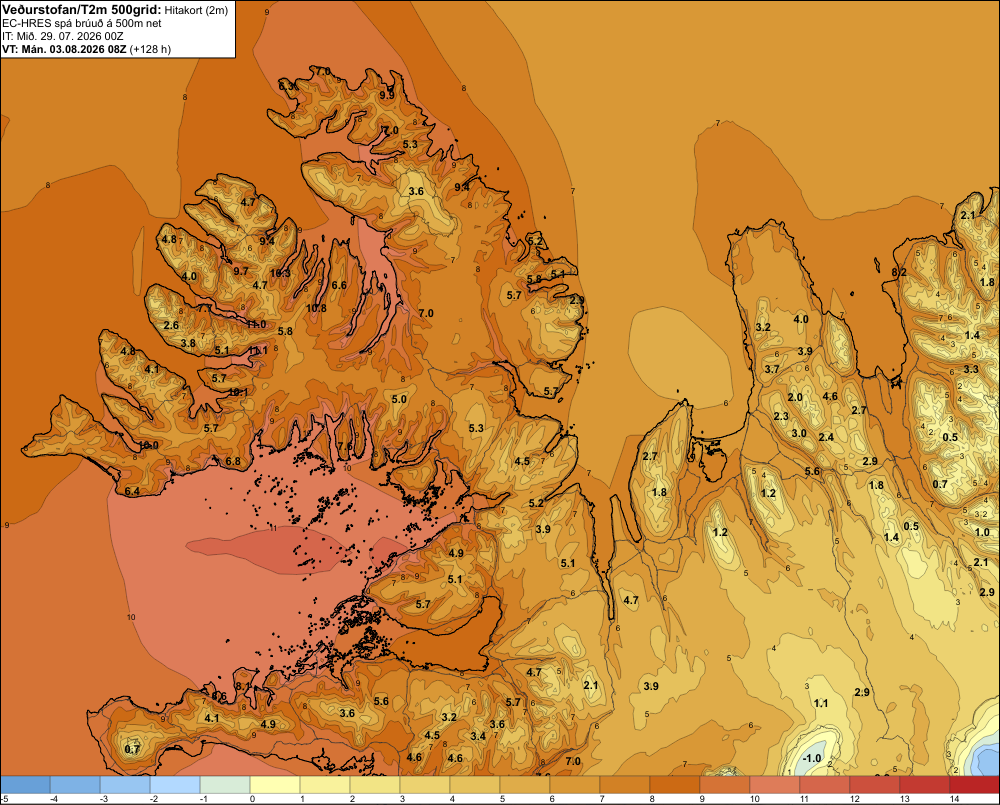The image size is (1000, 805).
Task: Pick the legend swatch between 5 and 6
Action: [x=525, y=785]
